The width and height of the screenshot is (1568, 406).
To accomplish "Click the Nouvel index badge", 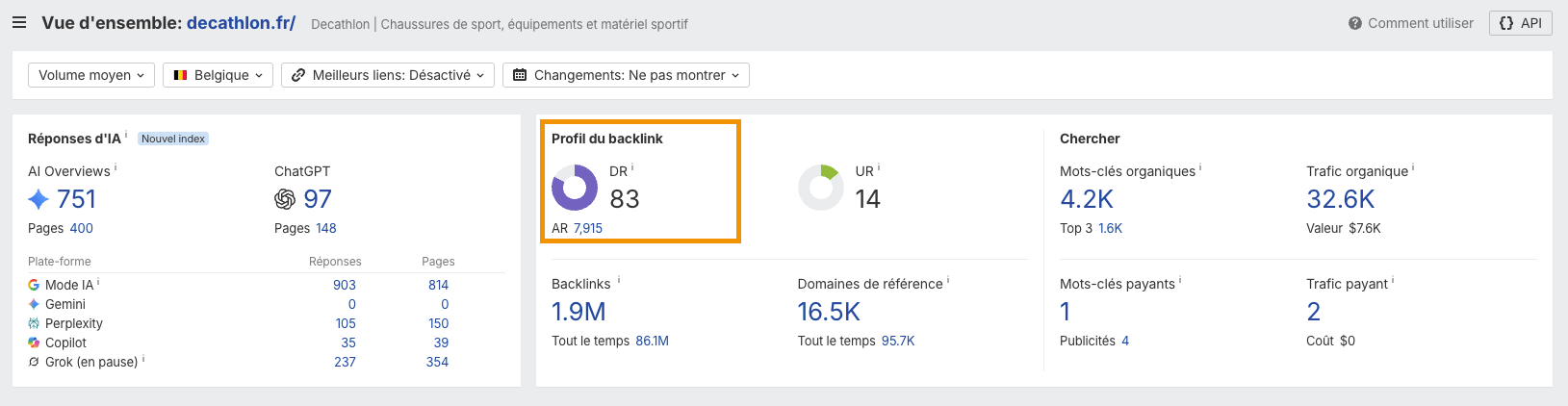I will (x=173, y=139).
